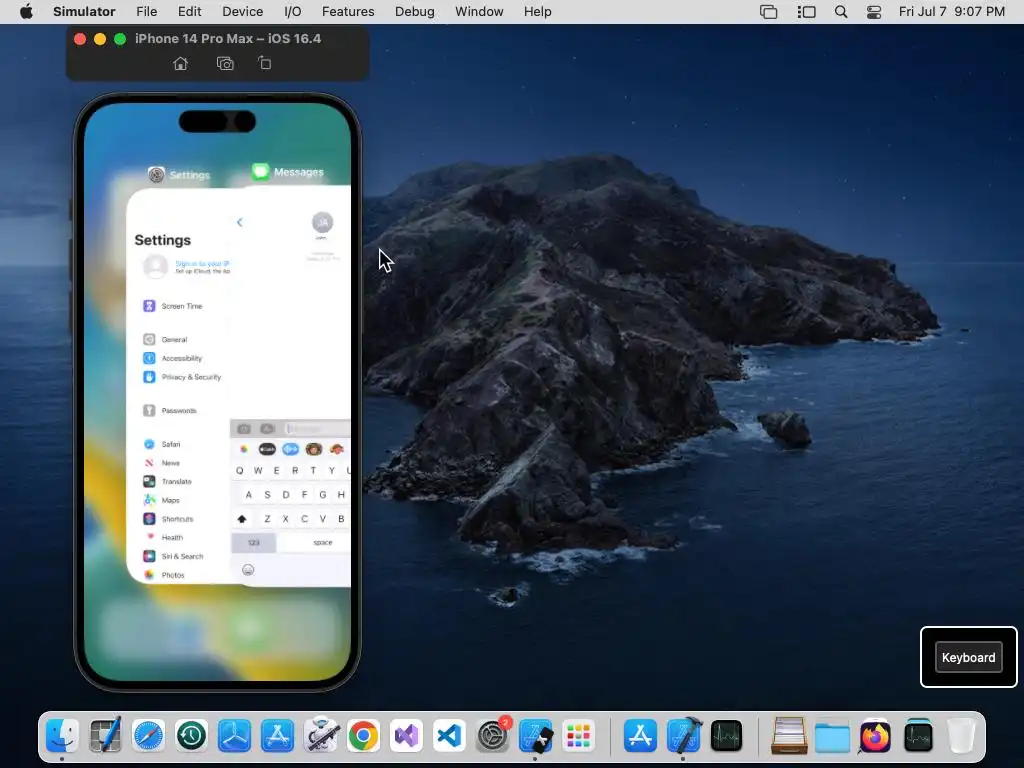Open the Help menu

click(x=537, y=12)
